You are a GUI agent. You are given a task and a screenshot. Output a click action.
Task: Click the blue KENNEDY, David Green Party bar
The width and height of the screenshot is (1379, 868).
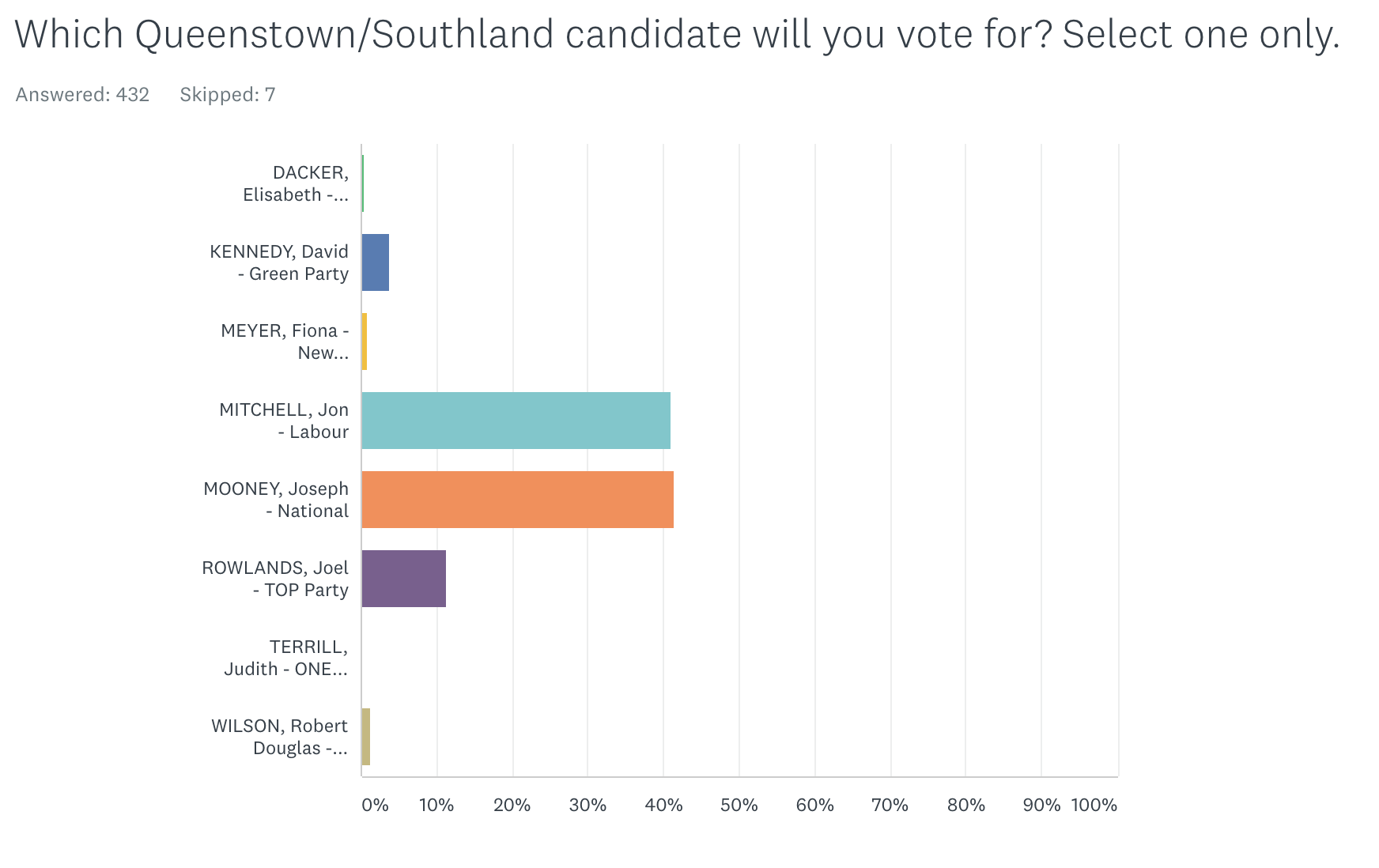click(x=376, y=262)
